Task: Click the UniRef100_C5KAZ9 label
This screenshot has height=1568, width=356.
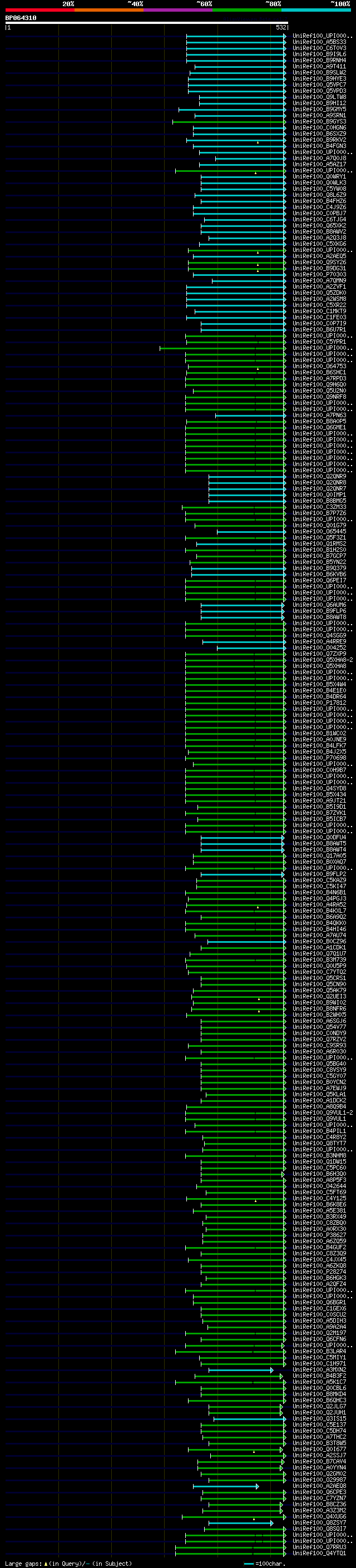Action: (x=319, y=880)
